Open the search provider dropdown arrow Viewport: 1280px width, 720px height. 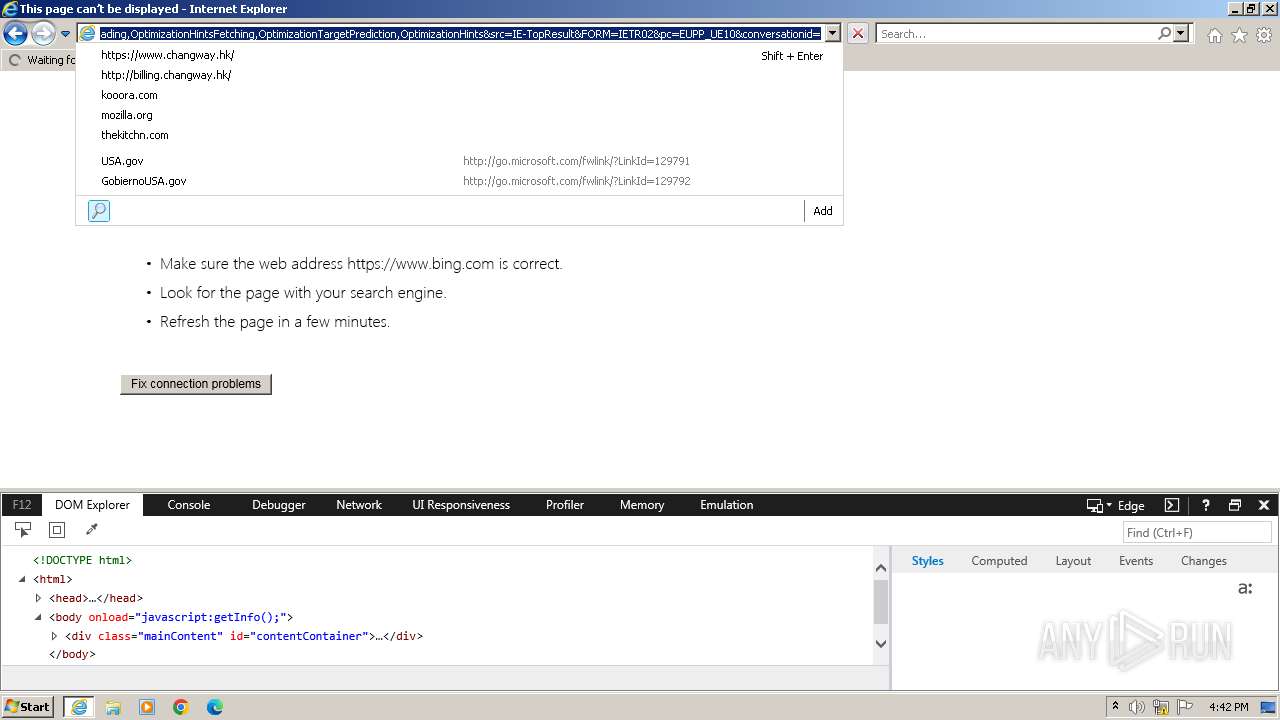(x=1181, y=34)
